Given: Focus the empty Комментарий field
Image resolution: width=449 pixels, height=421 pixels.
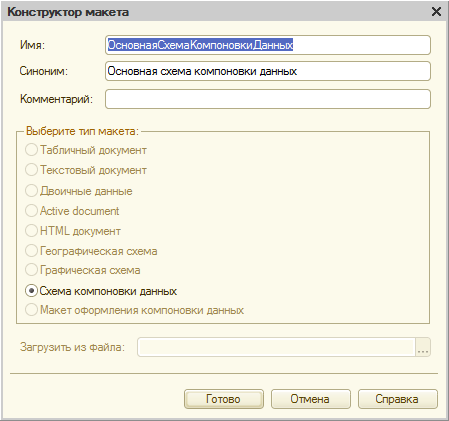Looking at the screenshot, I should 268,99.
